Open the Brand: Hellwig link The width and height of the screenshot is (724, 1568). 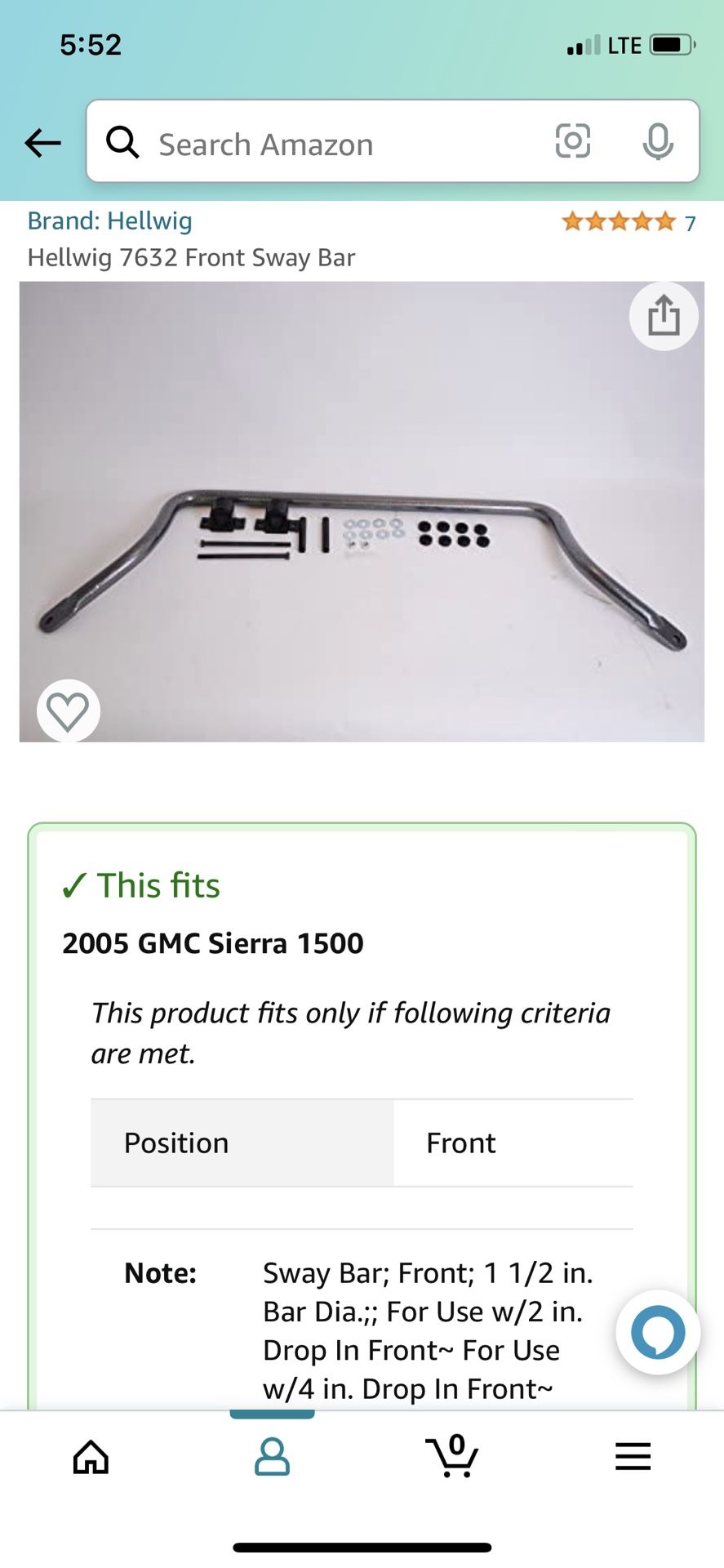point(110,220)
